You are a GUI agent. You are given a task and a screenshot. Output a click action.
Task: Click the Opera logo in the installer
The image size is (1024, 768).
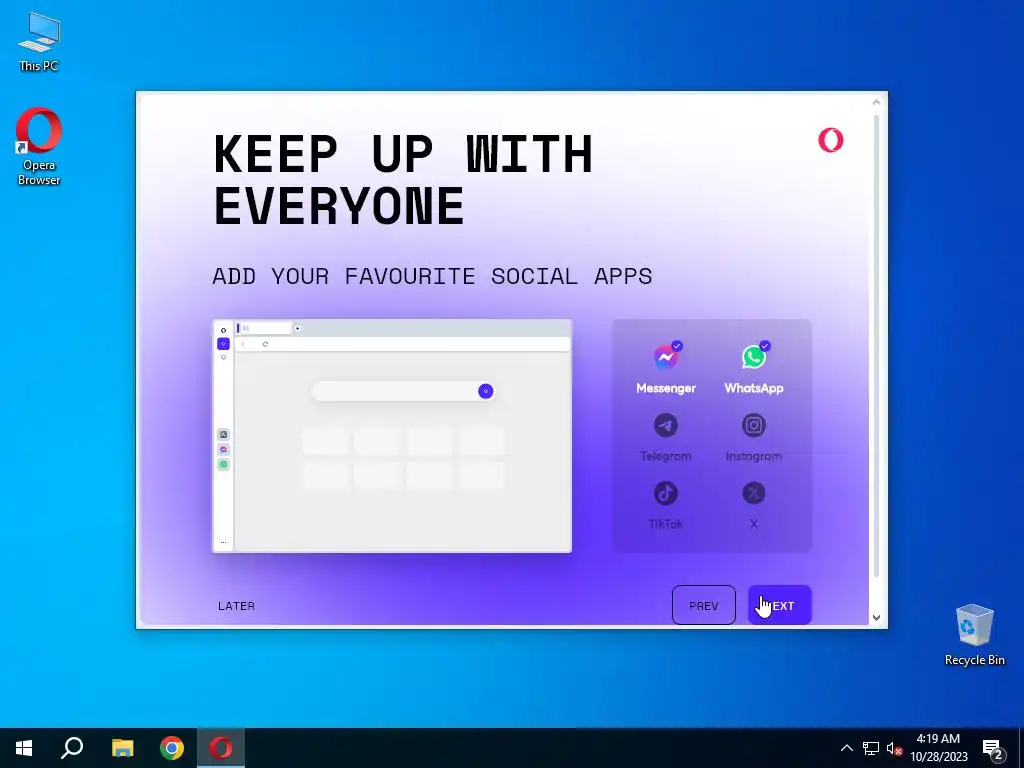coord(831,140)
